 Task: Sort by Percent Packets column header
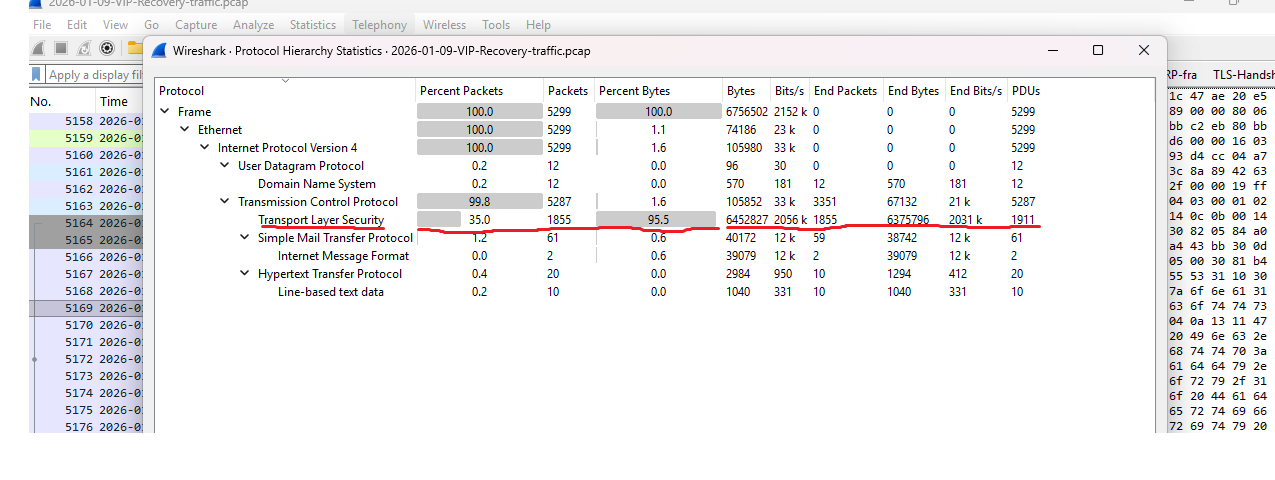point(479,91)
